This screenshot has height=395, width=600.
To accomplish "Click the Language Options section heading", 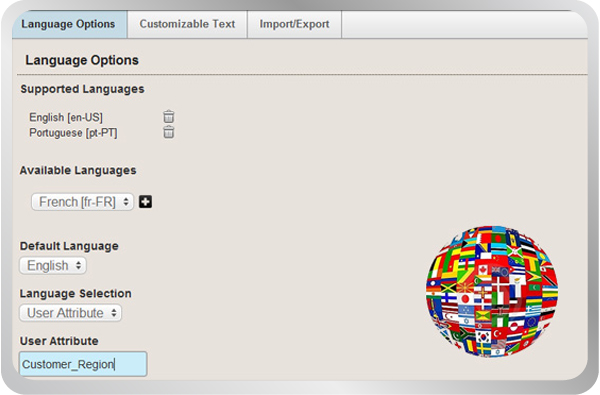I will click(82, 60).
